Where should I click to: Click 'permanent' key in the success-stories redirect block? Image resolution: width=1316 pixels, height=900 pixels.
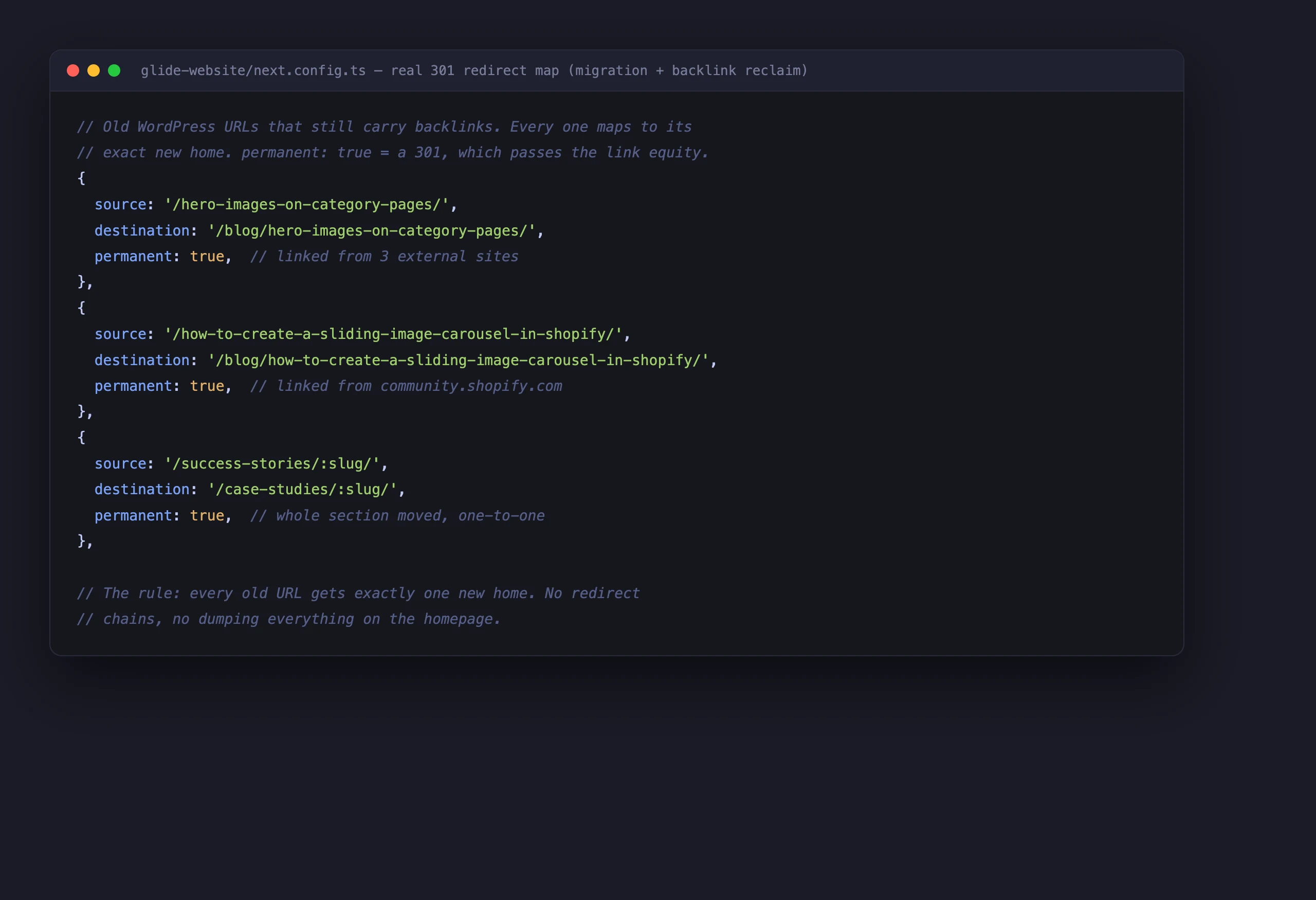coord(133,515)
